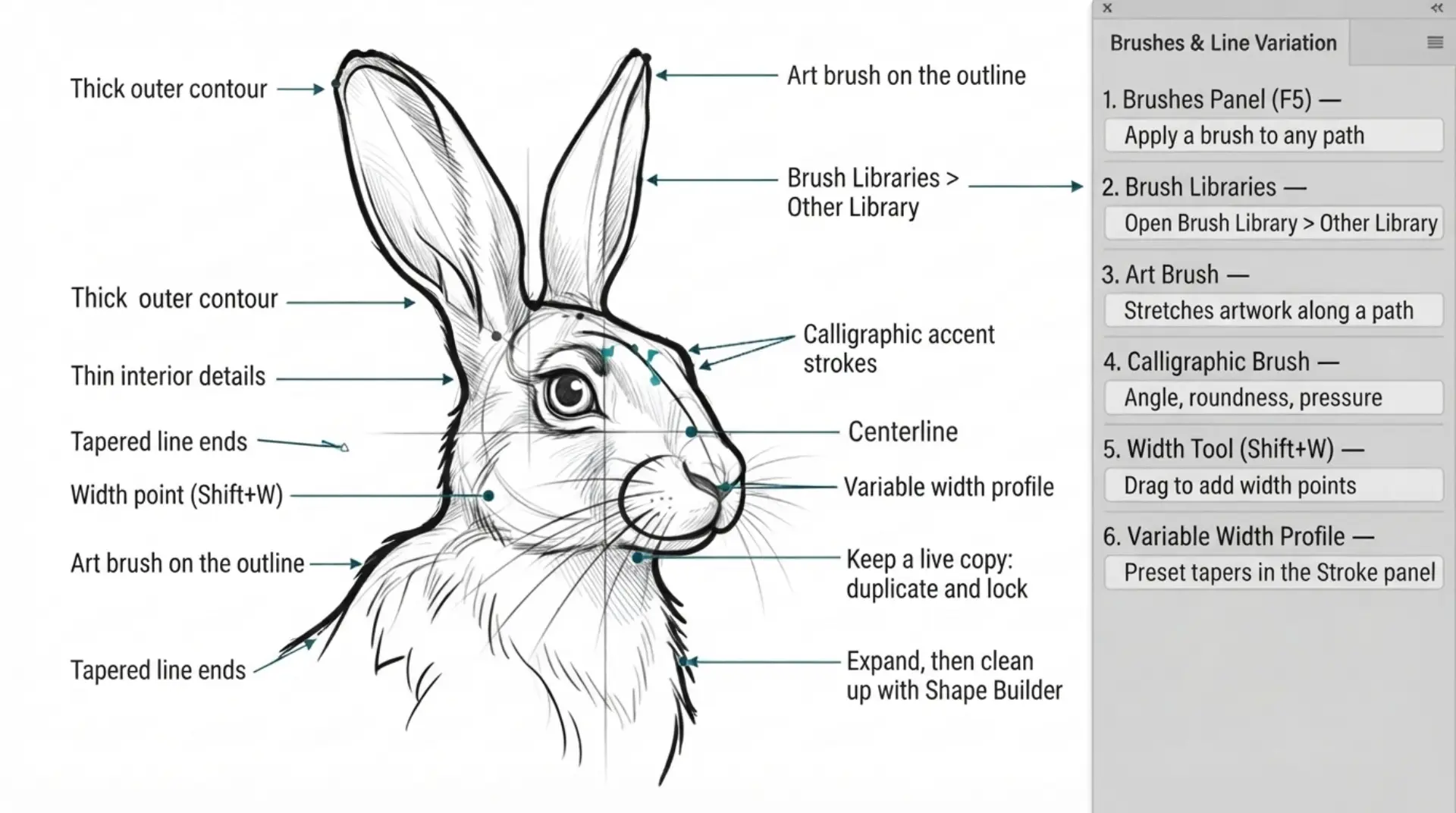Image resolution: width=1456 pixels, height=813 pixels.
Task: Click 'Preset tapers in the Stroke panel'
Action: (1273, 572)
